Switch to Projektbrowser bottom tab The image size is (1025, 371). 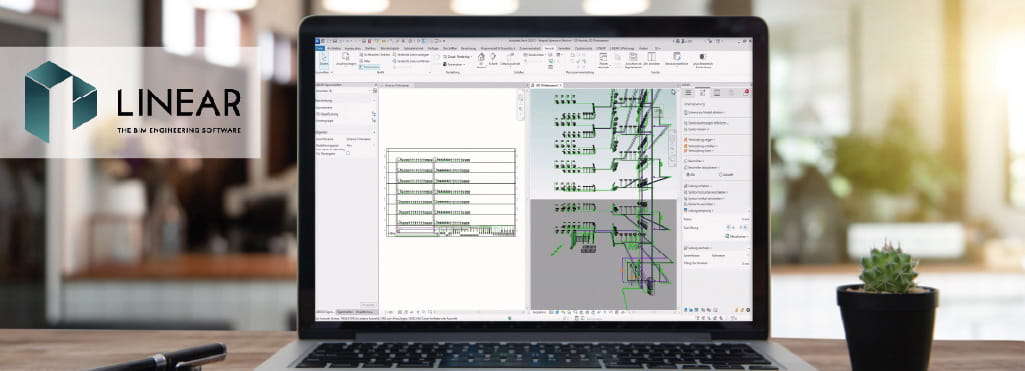365,312
